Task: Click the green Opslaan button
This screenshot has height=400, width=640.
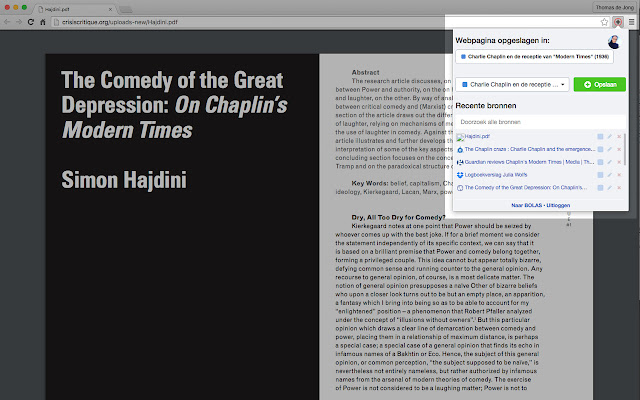Action: point(600,84)
